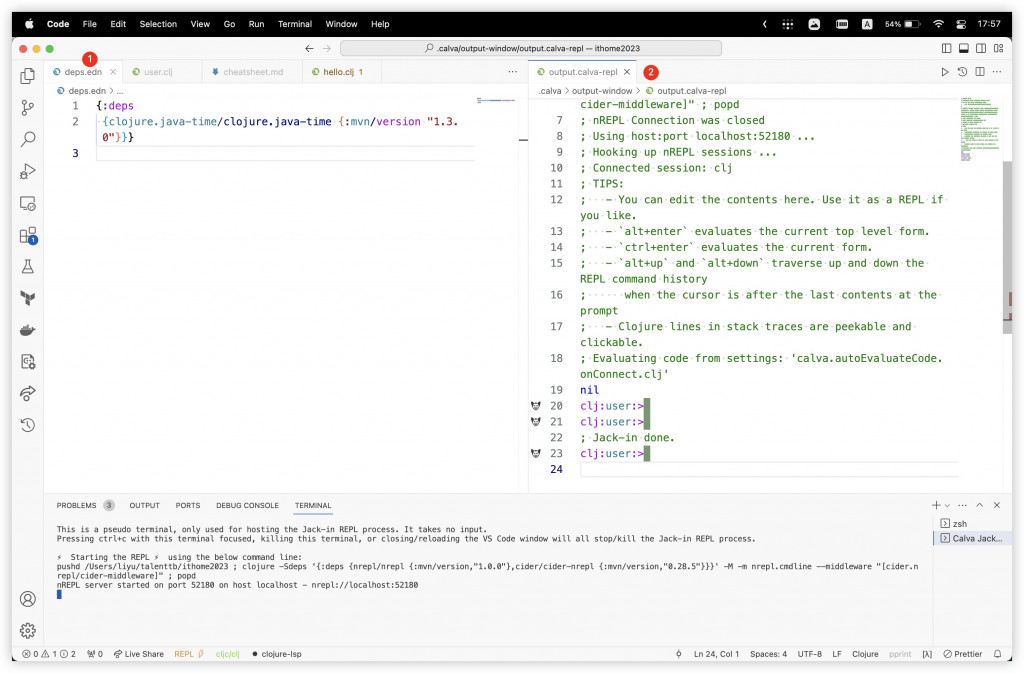Open Run and Debug view
This screenshot has height=673, width=1024.
pyautogui.click(x=27, y=171)
